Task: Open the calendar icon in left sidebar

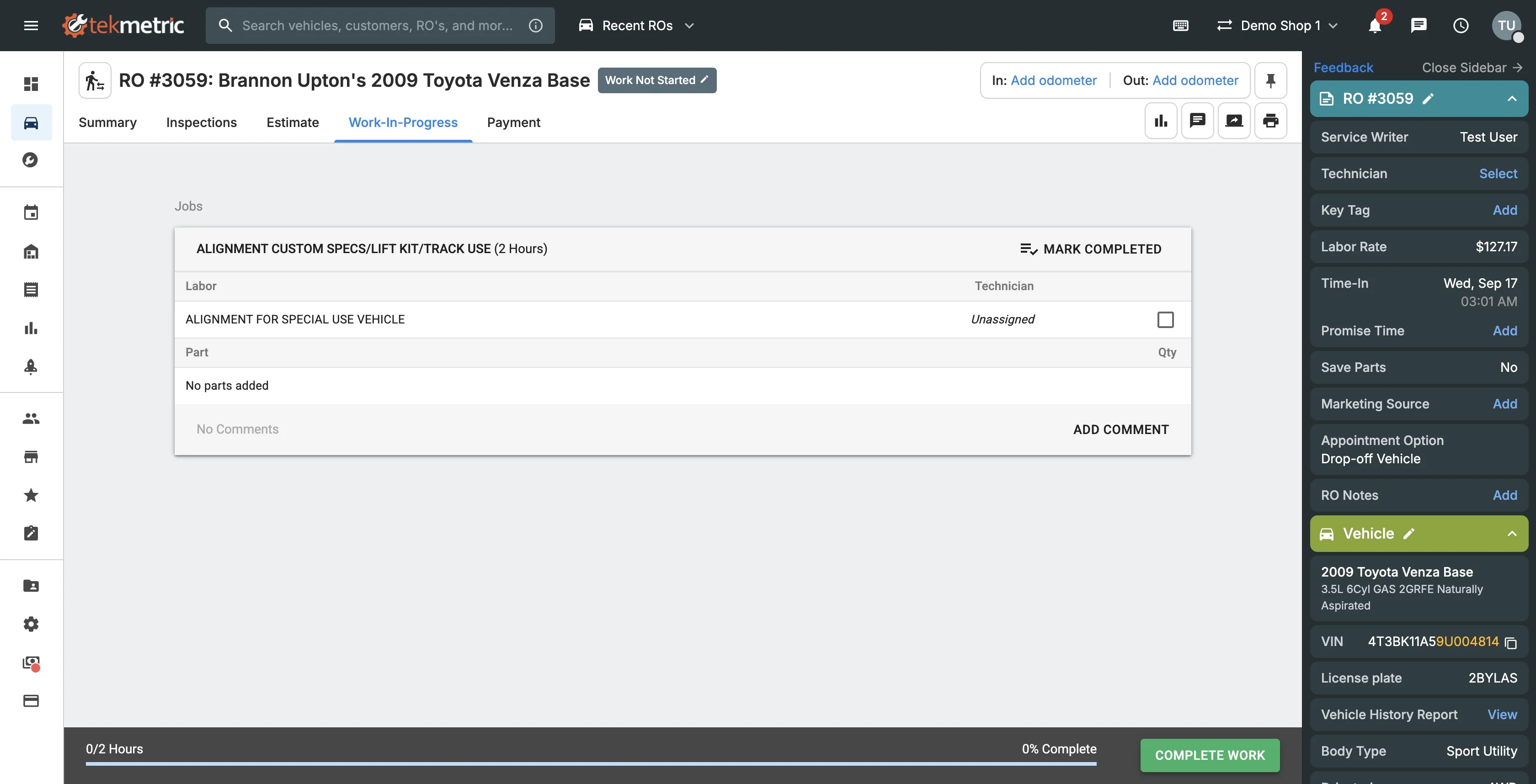Action: pos(31,213)
